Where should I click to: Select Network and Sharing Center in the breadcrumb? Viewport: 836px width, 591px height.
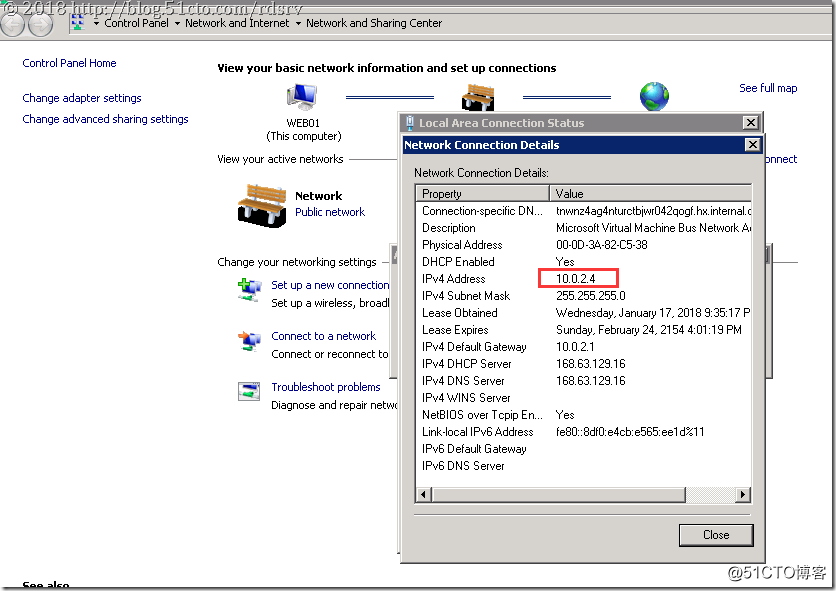(374, 23)
